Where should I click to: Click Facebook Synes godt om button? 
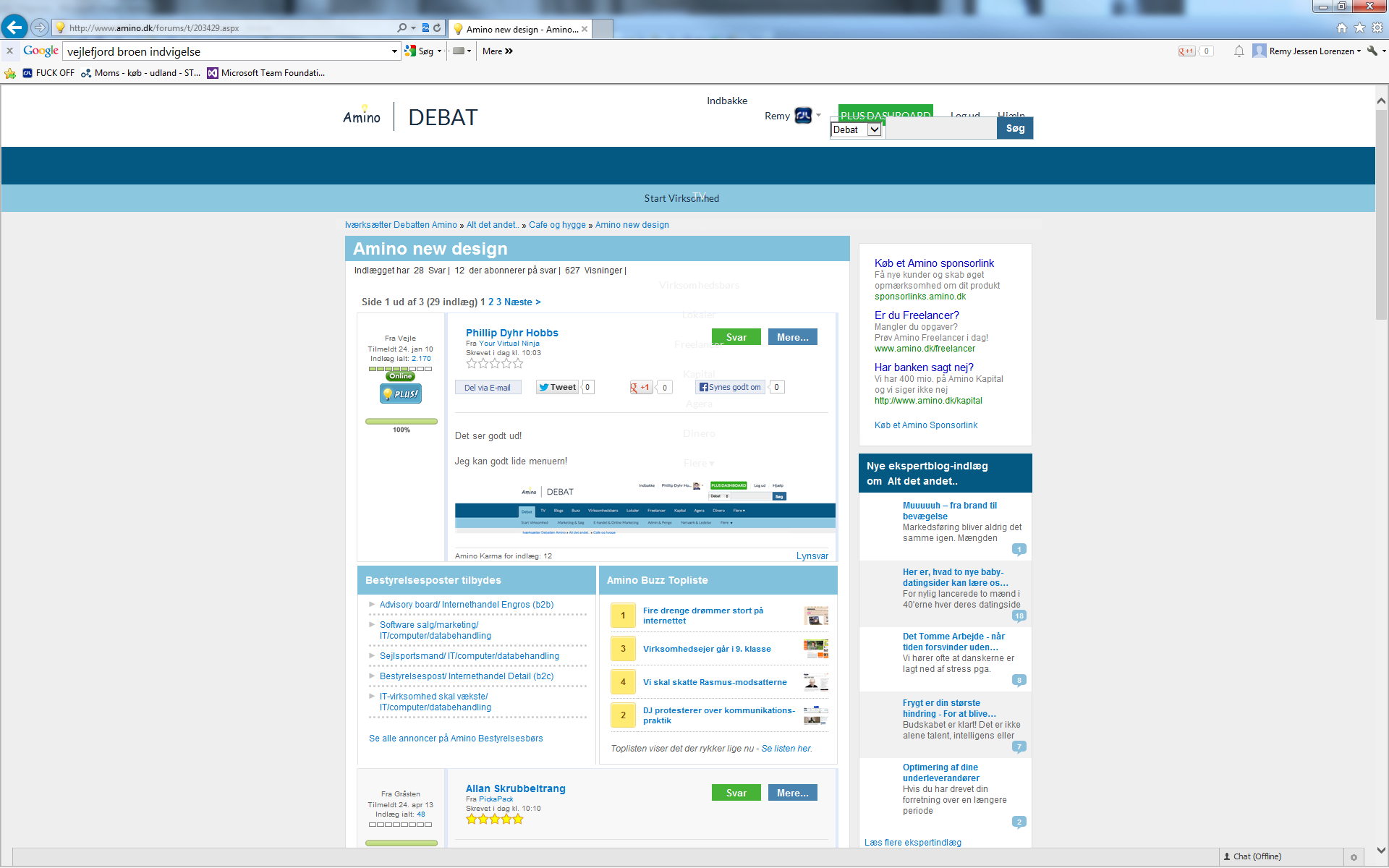(x=730, y=387)
